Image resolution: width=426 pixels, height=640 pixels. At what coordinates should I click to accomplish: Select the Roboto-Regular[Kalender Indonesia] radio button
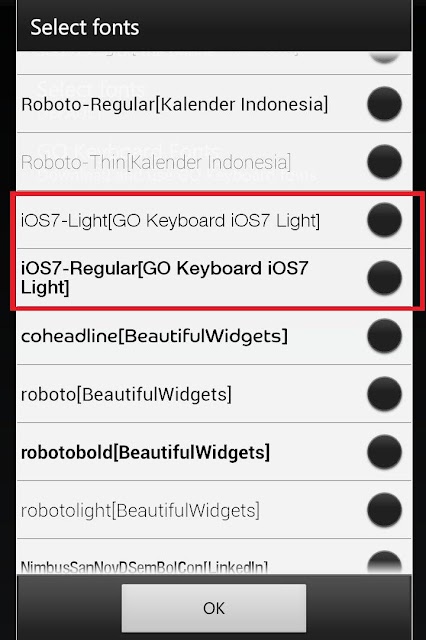(384, 104)
